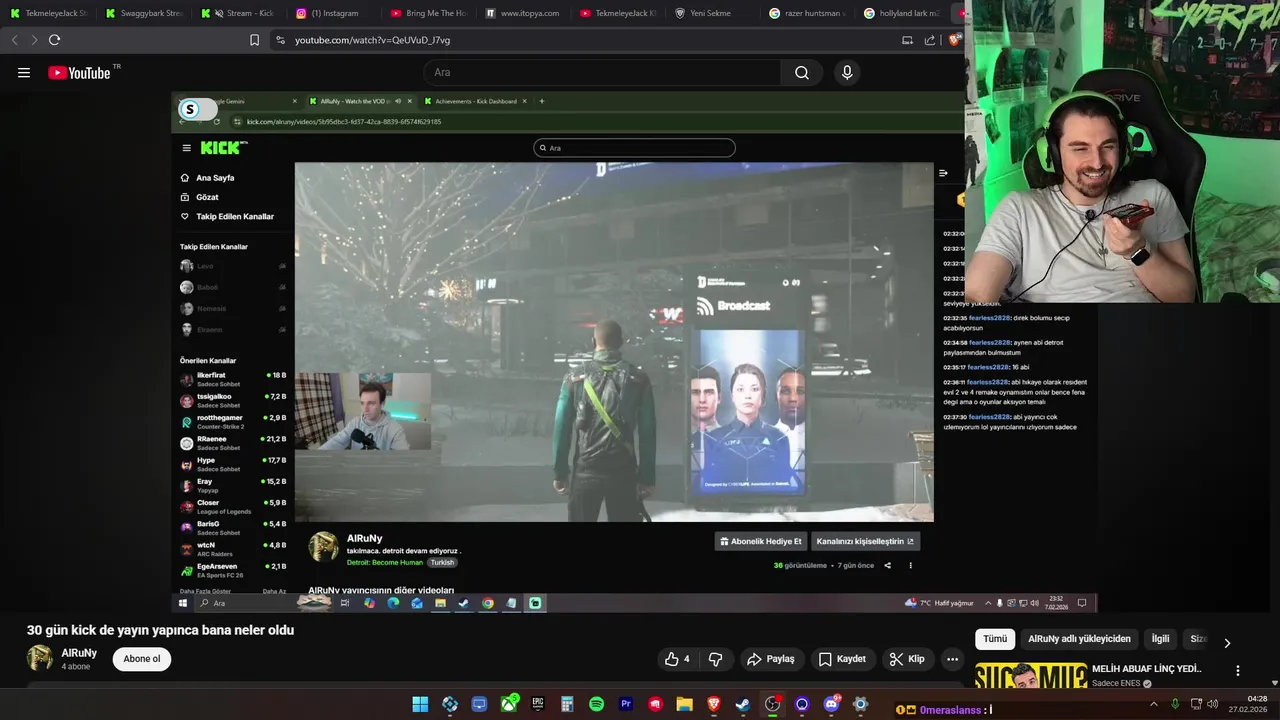
Task: Open Brave shields icon in address bar
Action: pyautogui.click(x=954, y=40)
